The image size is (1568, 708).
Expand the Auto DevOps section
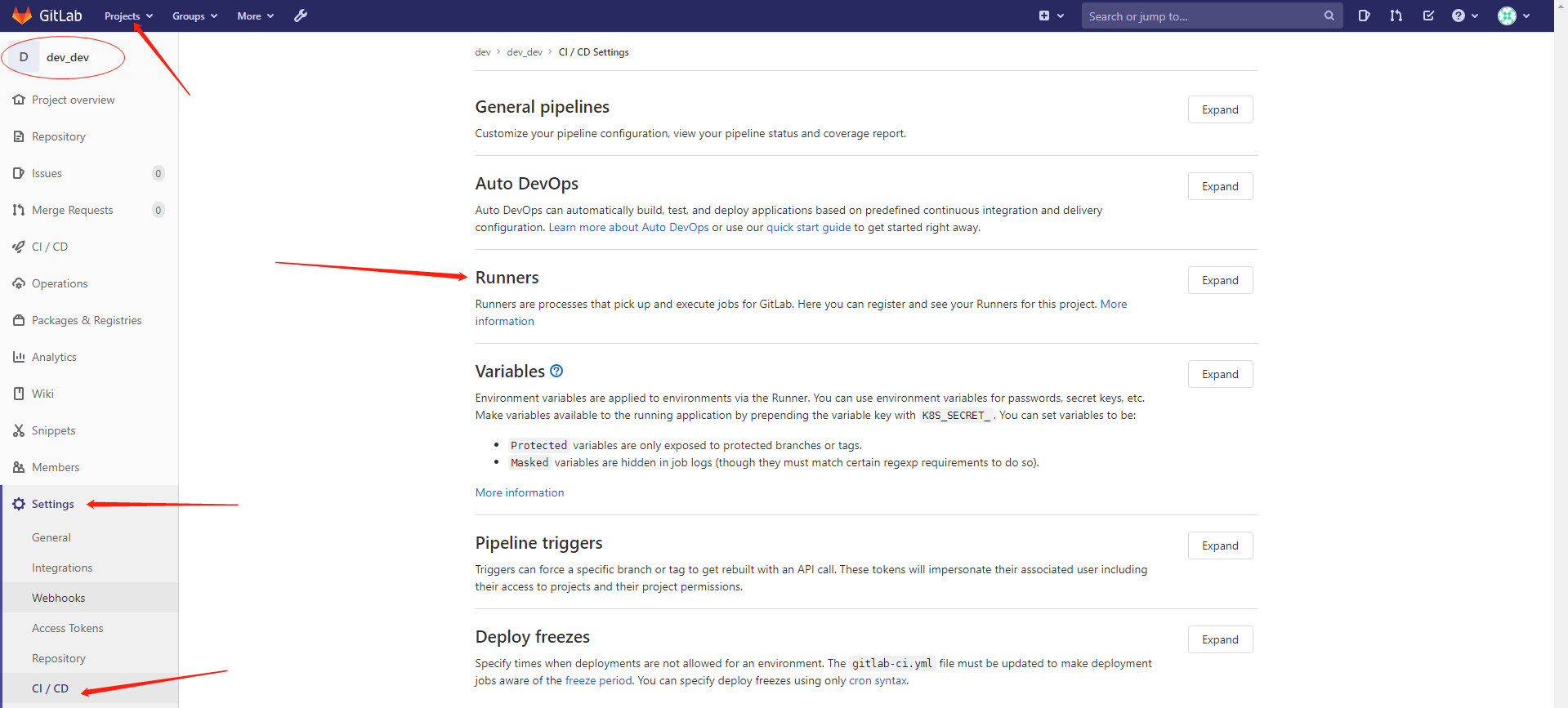[1220, 186]
